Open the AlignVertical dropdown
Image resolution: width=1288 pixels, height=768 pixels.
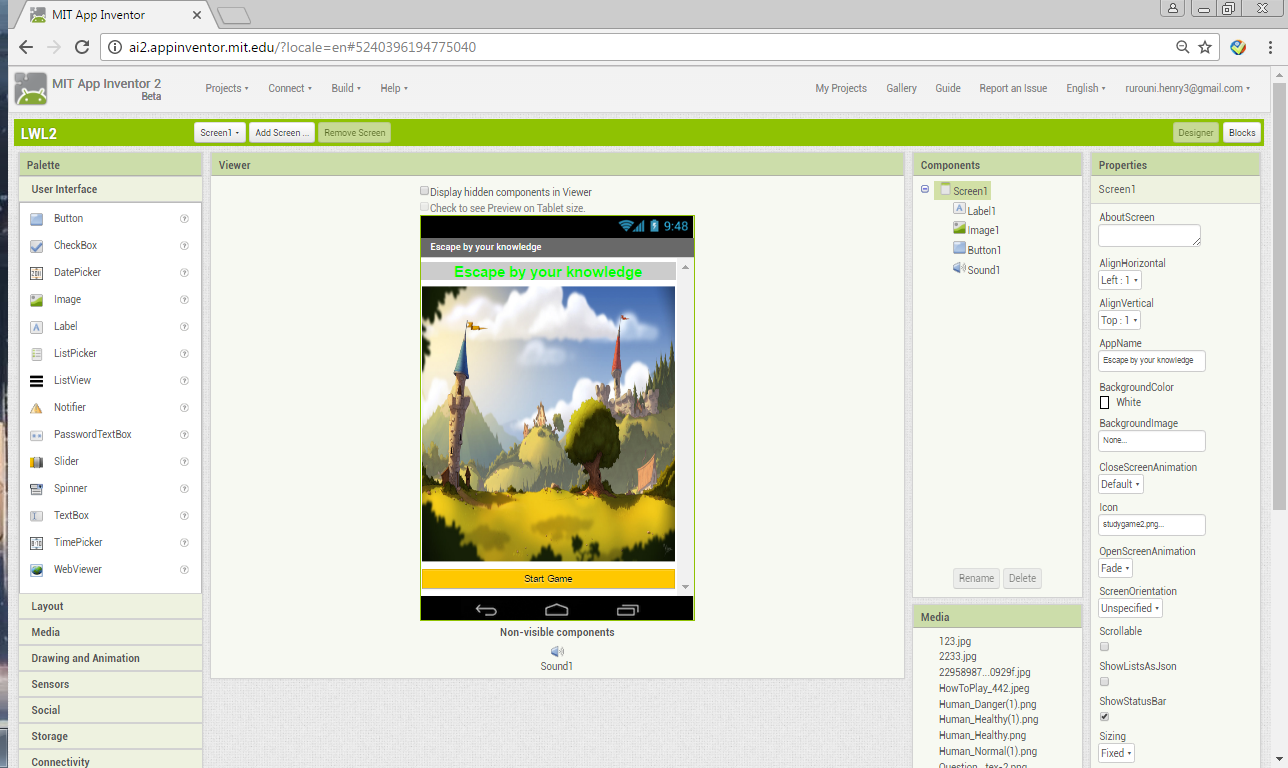1120,320
